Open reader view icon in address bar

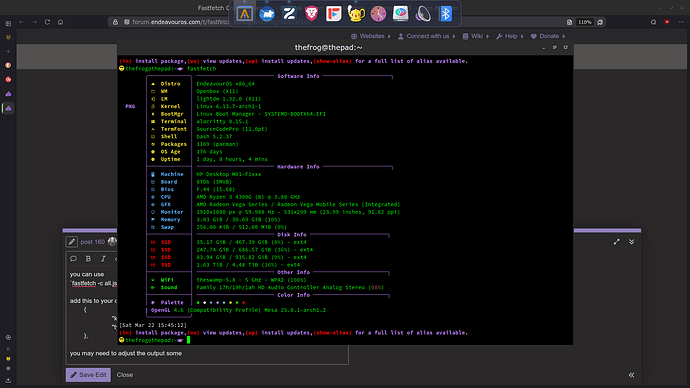coord(569,22)
